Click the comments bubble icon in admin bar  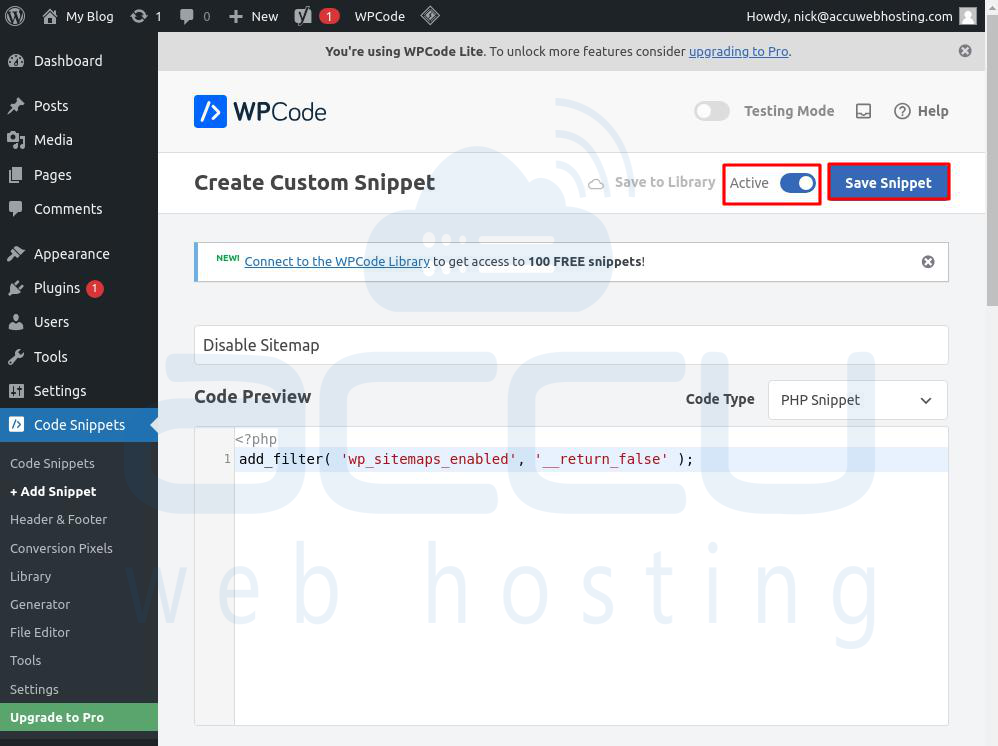190,15
